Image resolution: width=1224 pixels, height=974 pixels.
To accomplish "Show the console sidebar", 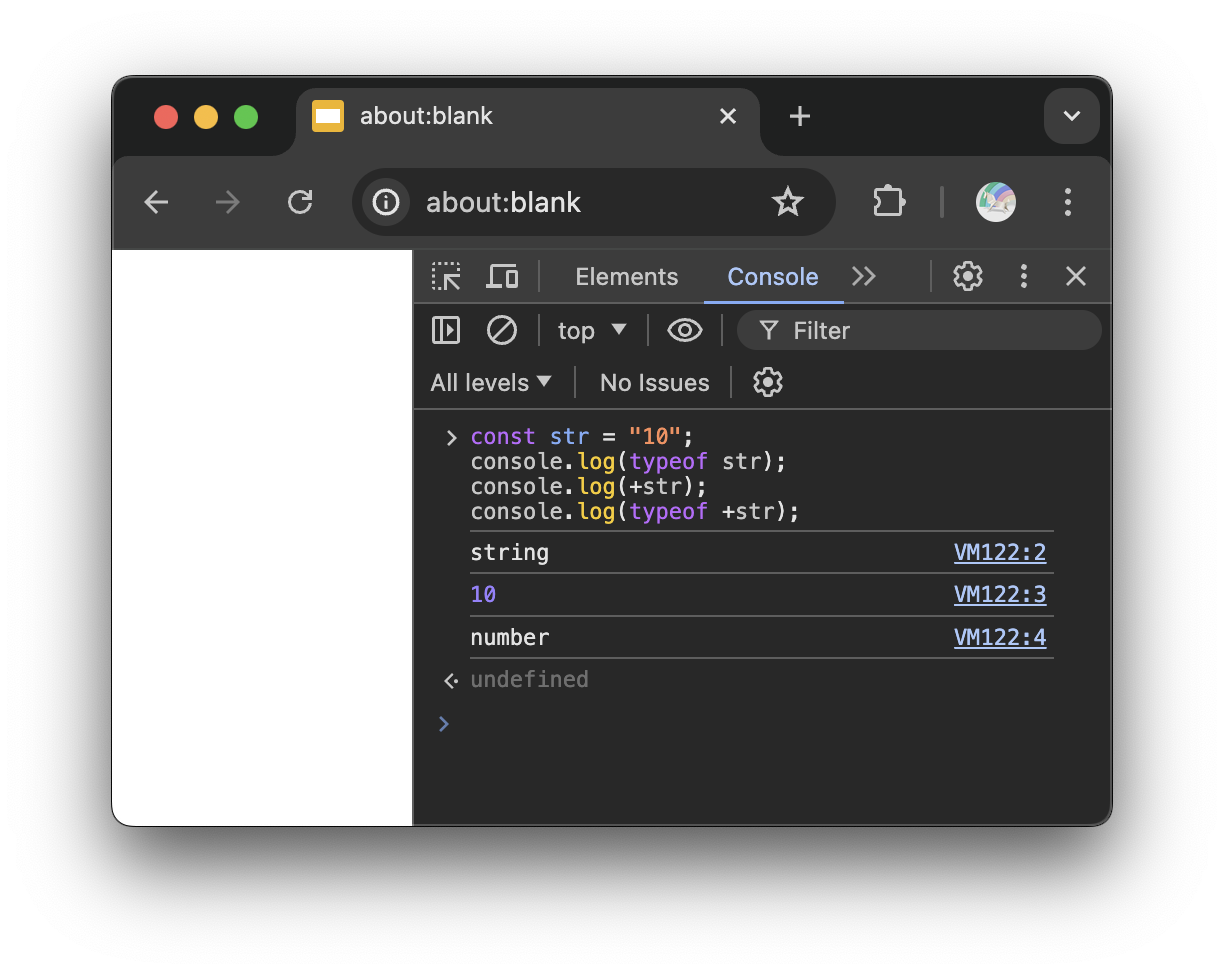I will (x=446, y=331).
